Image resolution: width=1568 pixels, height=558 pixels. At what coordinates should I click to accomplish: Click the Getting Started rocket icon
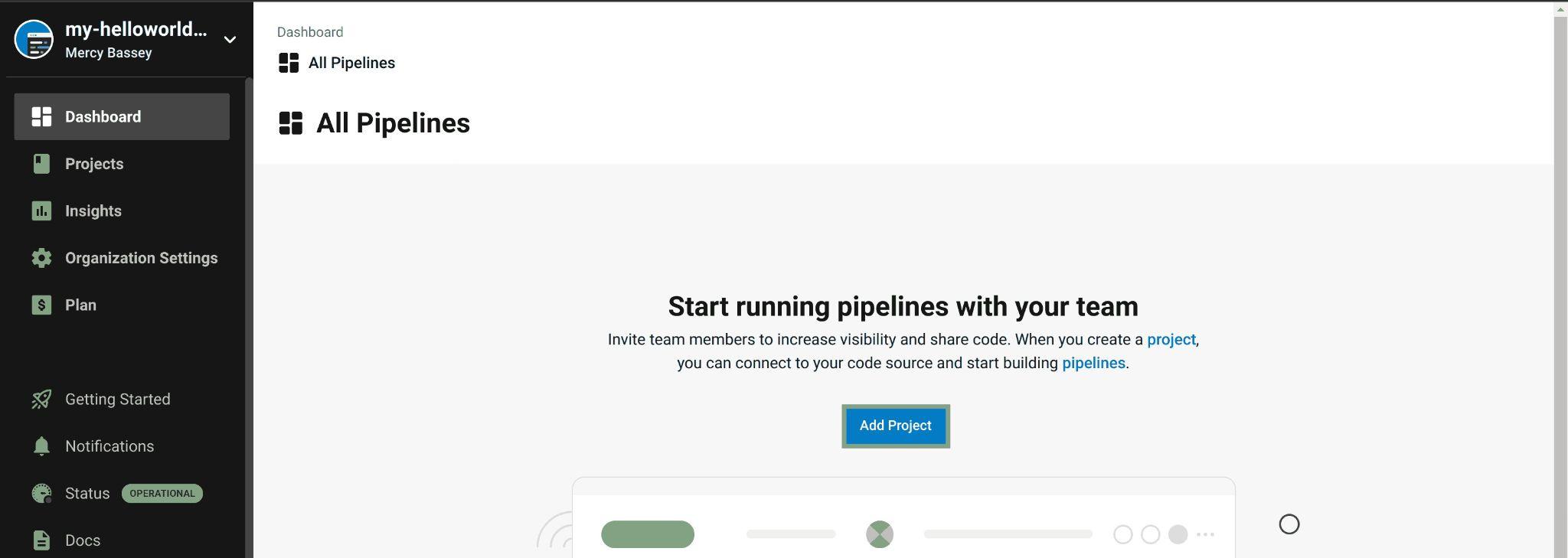pyautogui.click(x=41, y=399)
